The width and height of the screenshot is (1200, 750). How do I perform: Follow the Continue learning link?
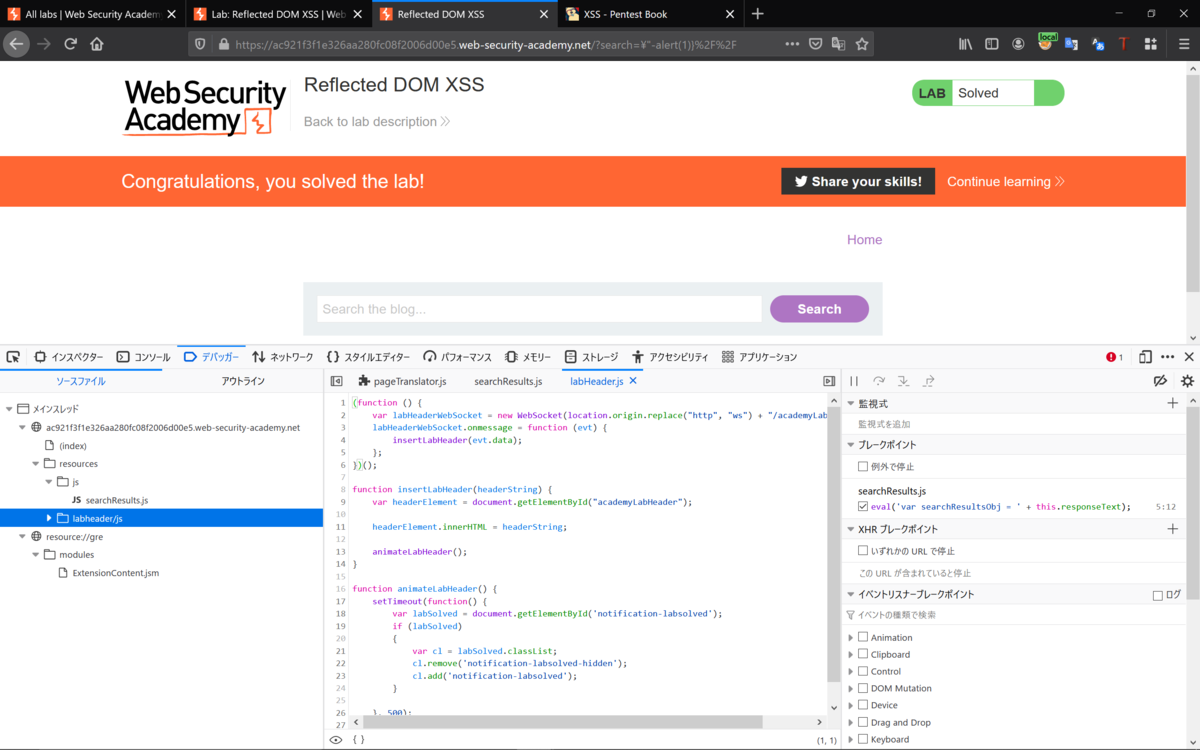1005,181
